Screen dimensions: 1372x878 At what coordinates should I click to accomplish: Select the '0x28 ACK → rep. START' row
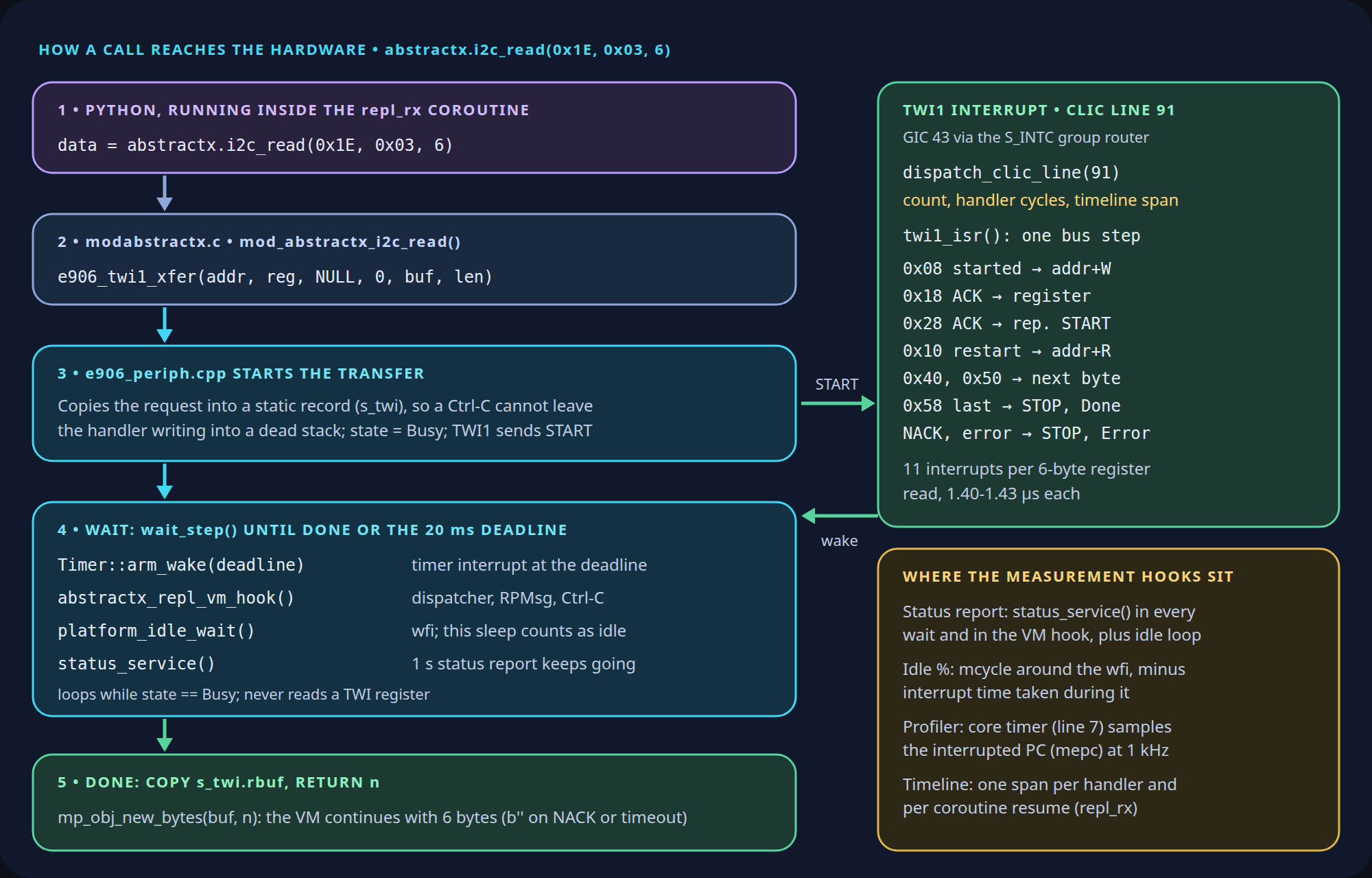click(x=1007, y=324)
